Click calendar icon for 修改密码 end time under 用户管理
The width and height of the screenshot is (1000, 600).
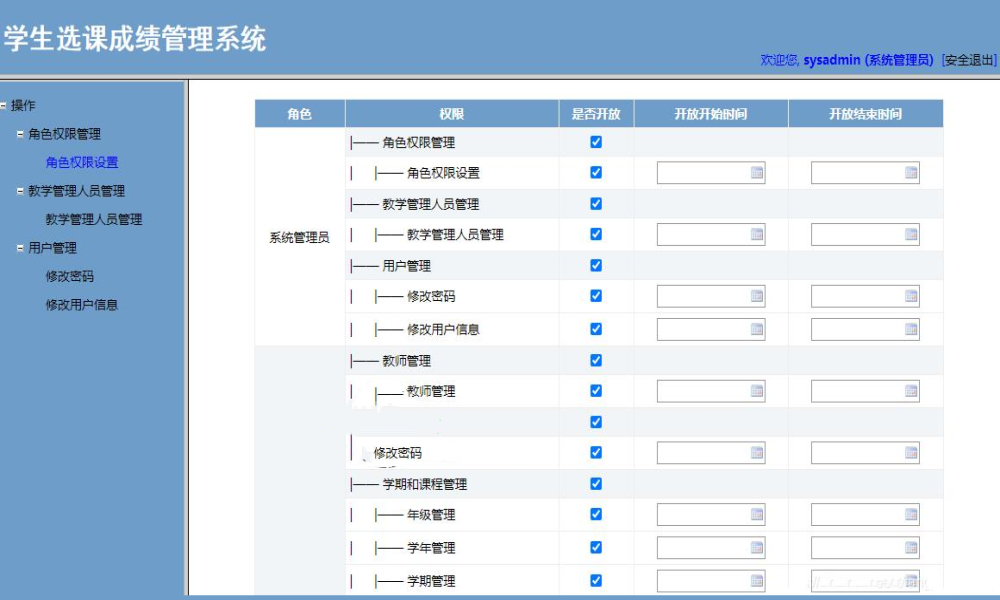[911, 297]
